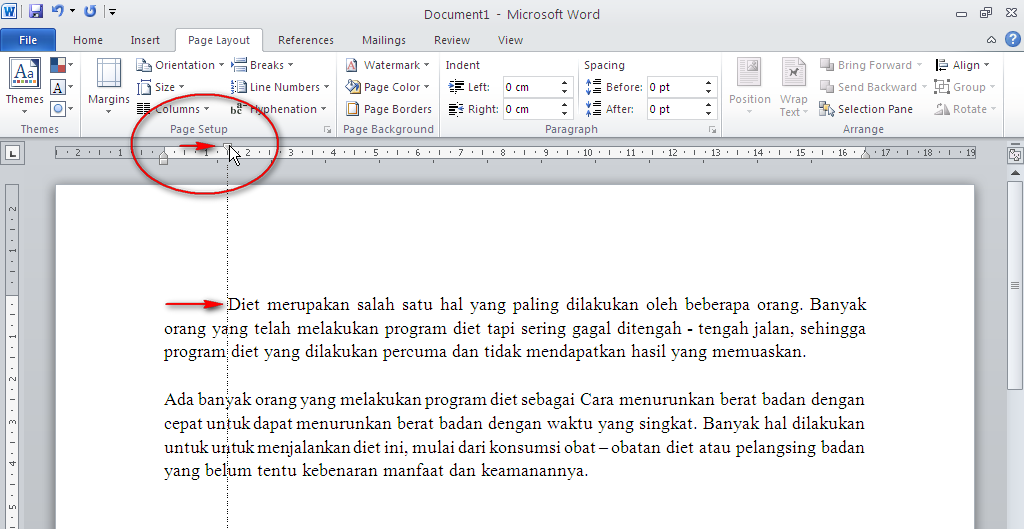
Task: Open the Breaks dropdown
Action: click(x=263, y=65)
